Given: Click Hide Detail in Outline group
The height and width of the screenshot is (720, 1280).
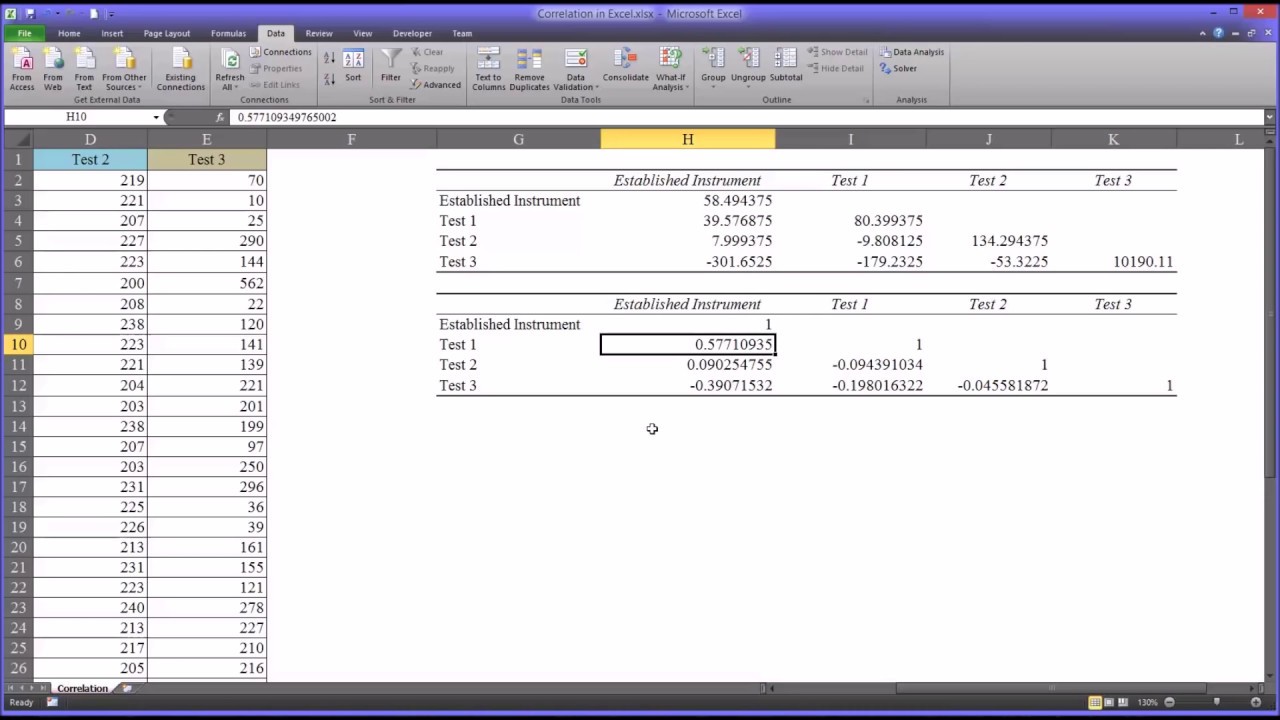Looking at the screenshot, I should [836, 69].
